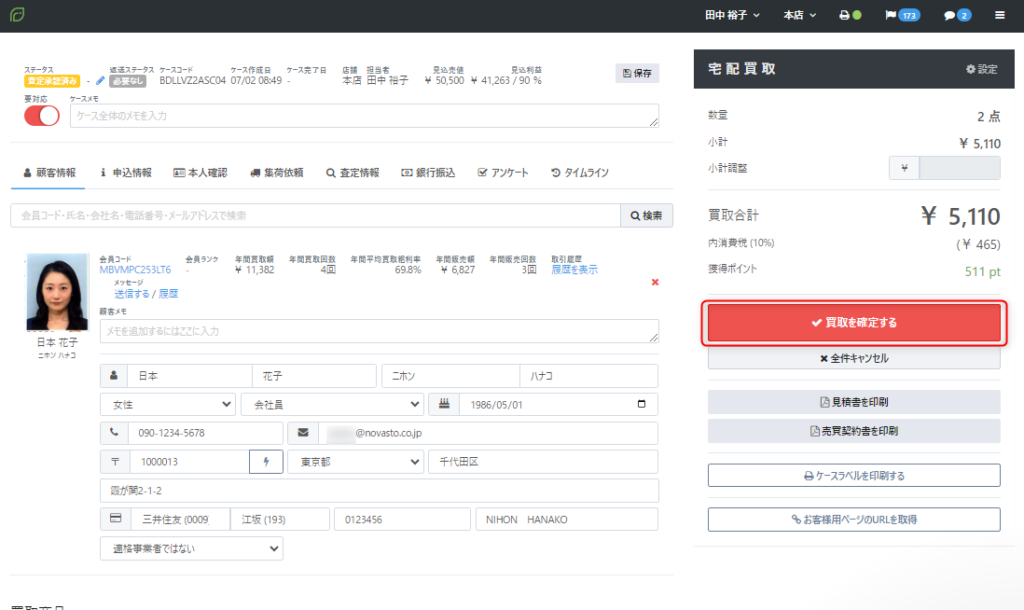Screen dimensions: 1024x610
Task: Open the 設定 gear settings
Action: click(x=982, y=69)
